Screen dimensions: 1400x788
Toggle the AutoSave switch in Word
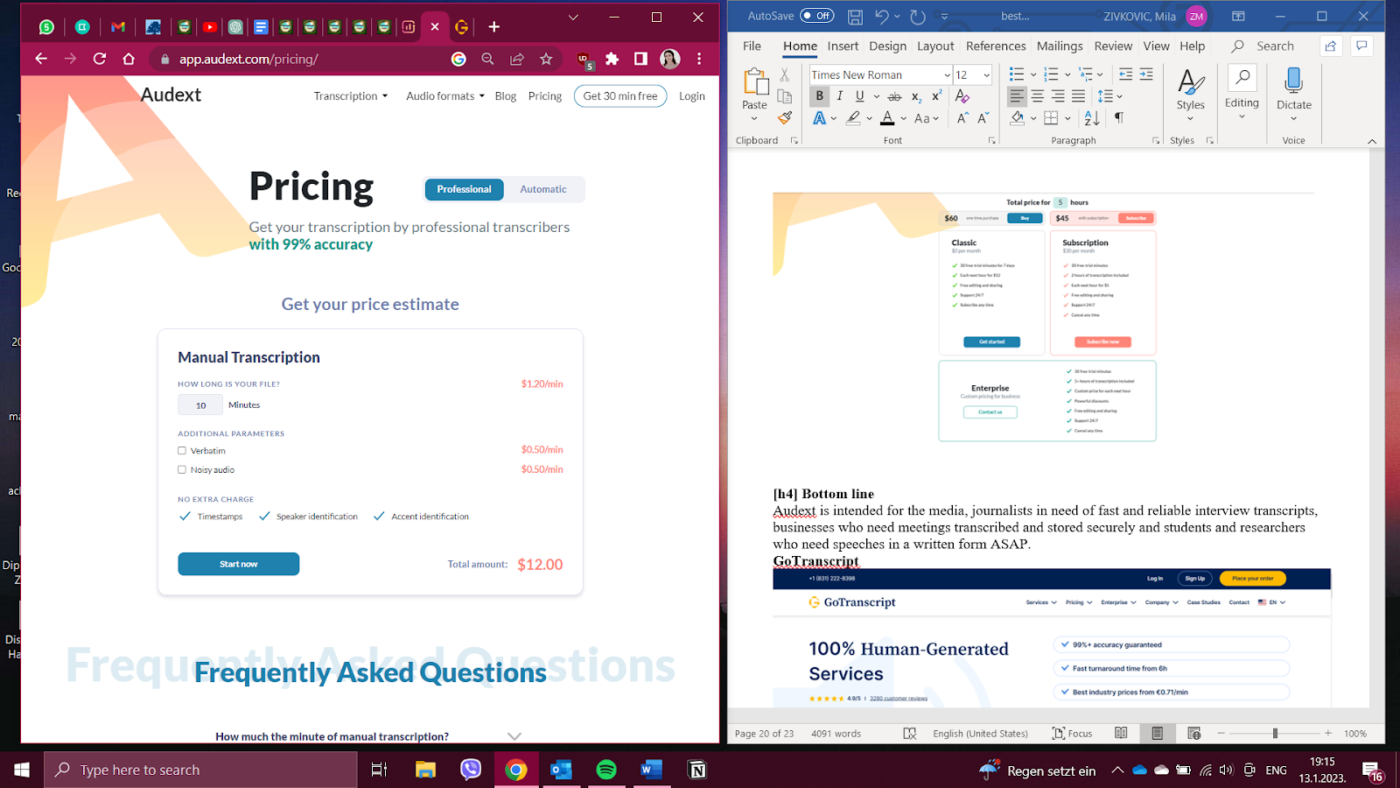pos(816,16)
